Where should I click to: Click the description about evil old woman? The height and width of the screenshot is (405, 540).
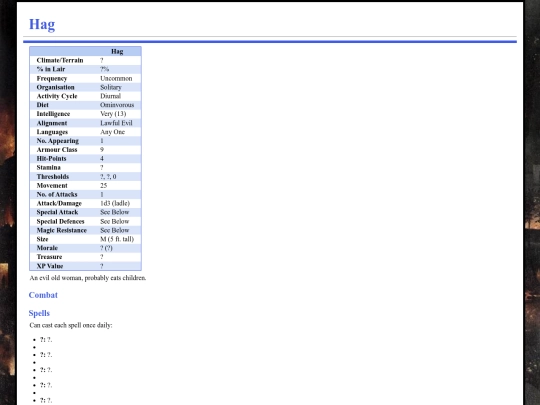(88, 278)
